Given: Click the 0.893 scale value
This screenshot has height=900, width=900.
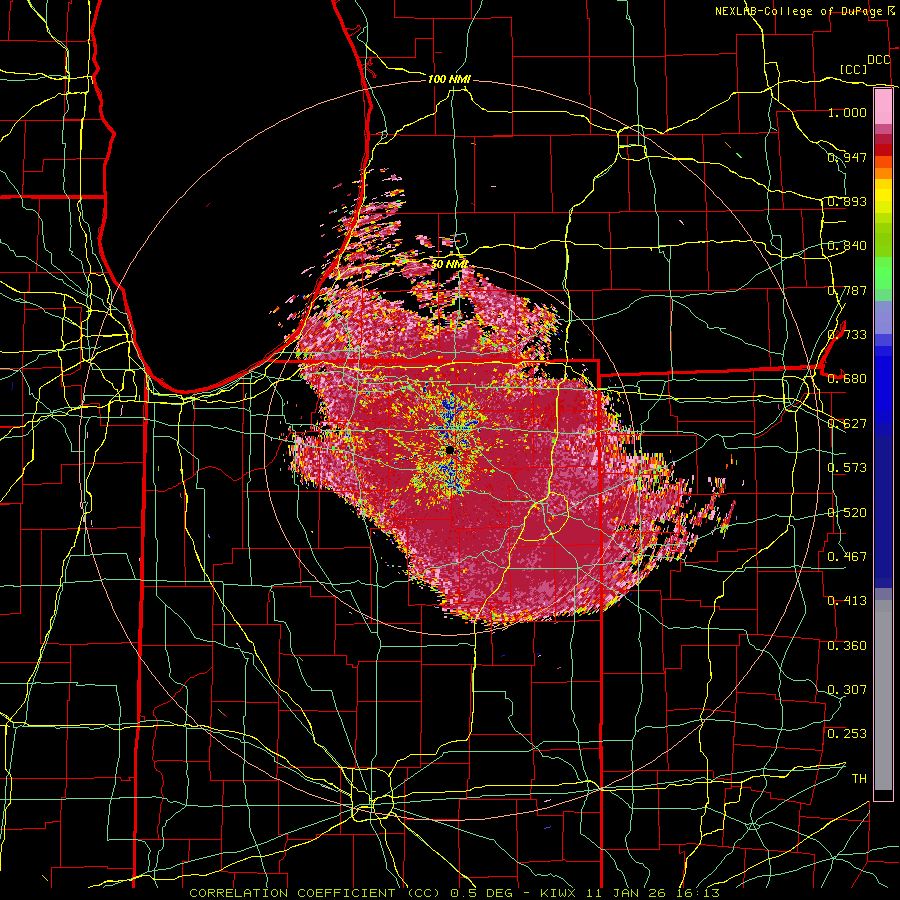Looking at the screenshot, I should click(847, 201).
